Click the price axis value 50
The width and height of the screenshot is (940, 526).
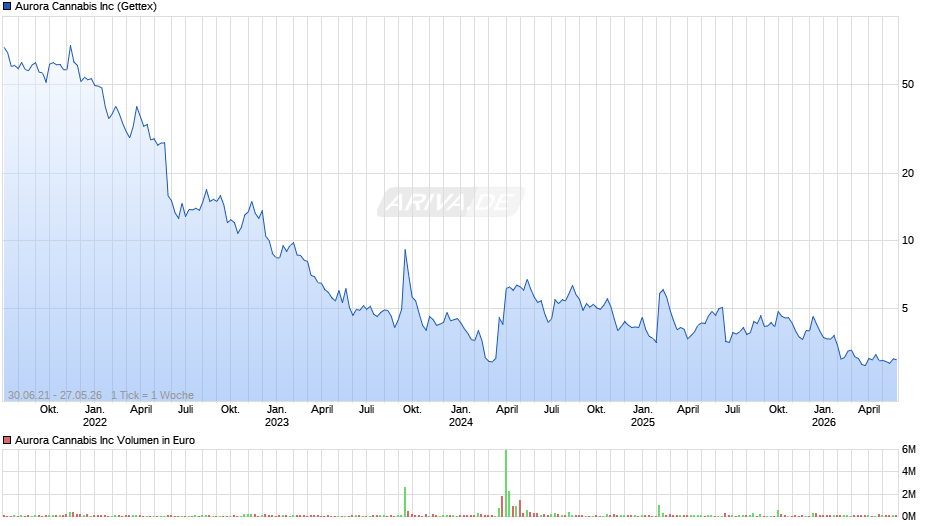point(908,85)
